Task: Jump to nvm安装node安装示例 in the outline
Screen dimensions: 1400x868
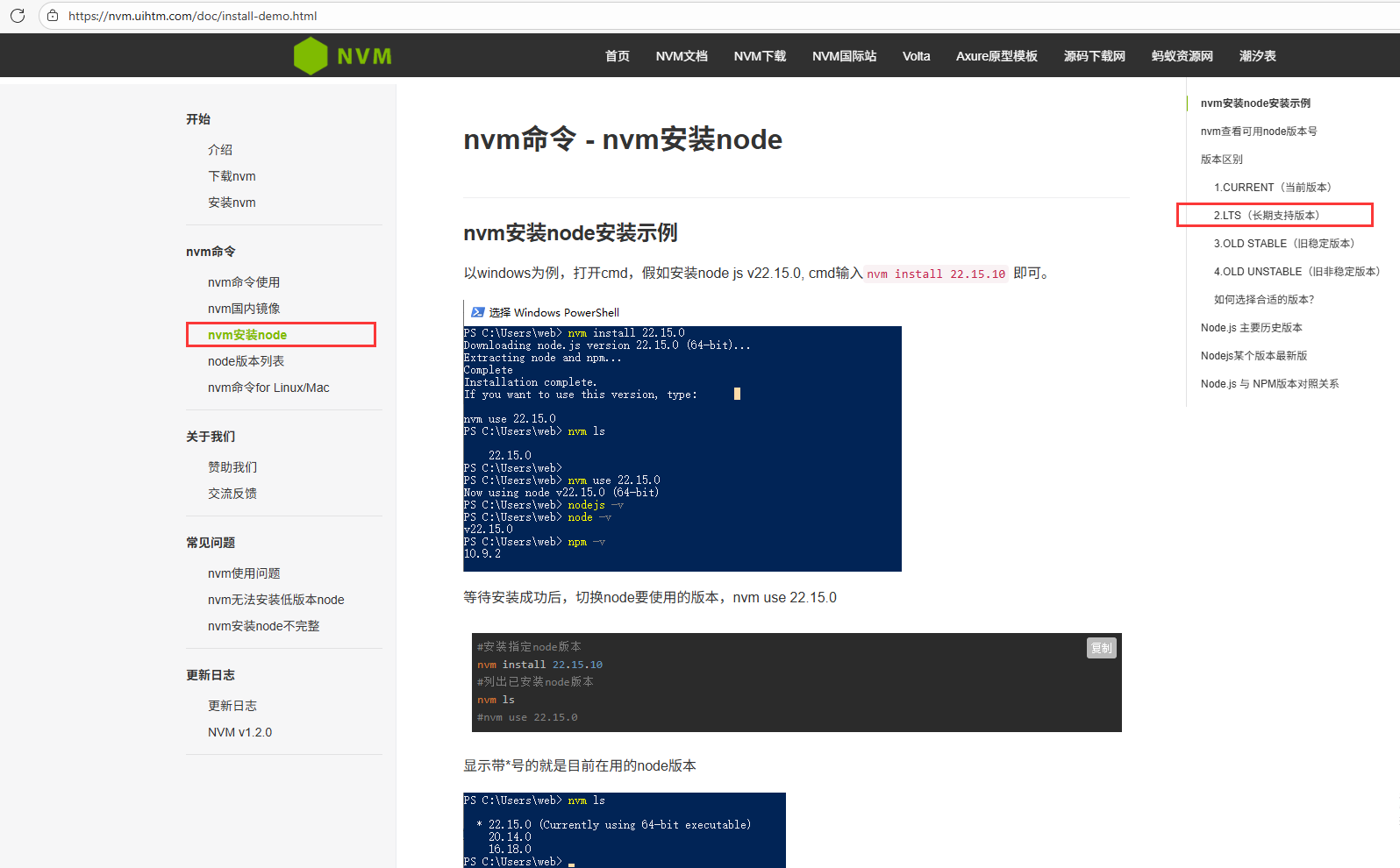Action: pos(1255,103)
